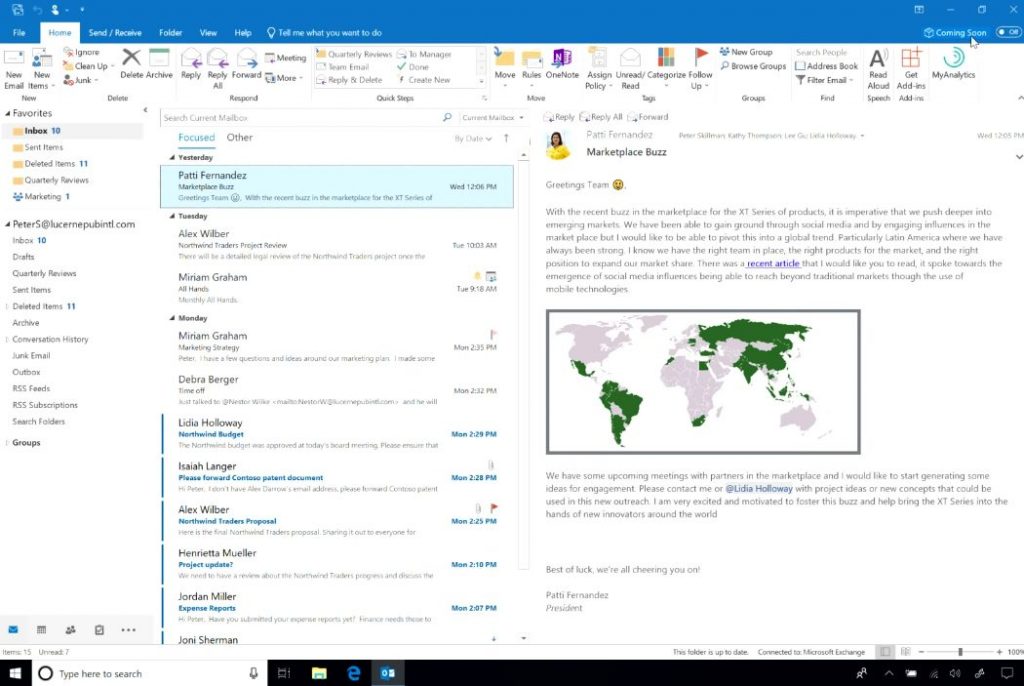
Task: Launch MyAnalytics add-in
Action: click(953, 64)
